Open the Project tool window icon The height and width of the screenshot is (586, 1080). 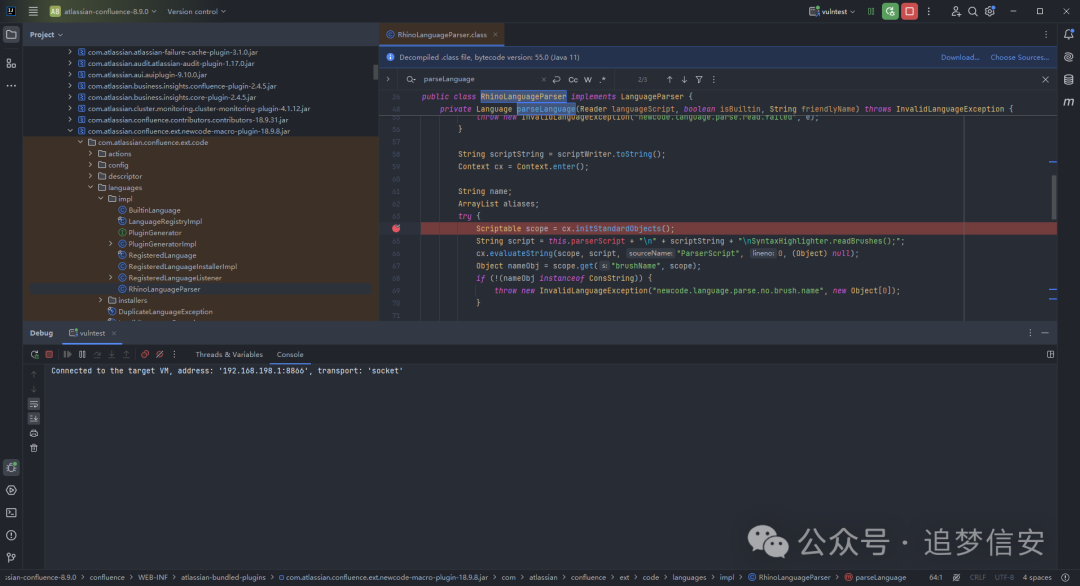click(11, 34)
